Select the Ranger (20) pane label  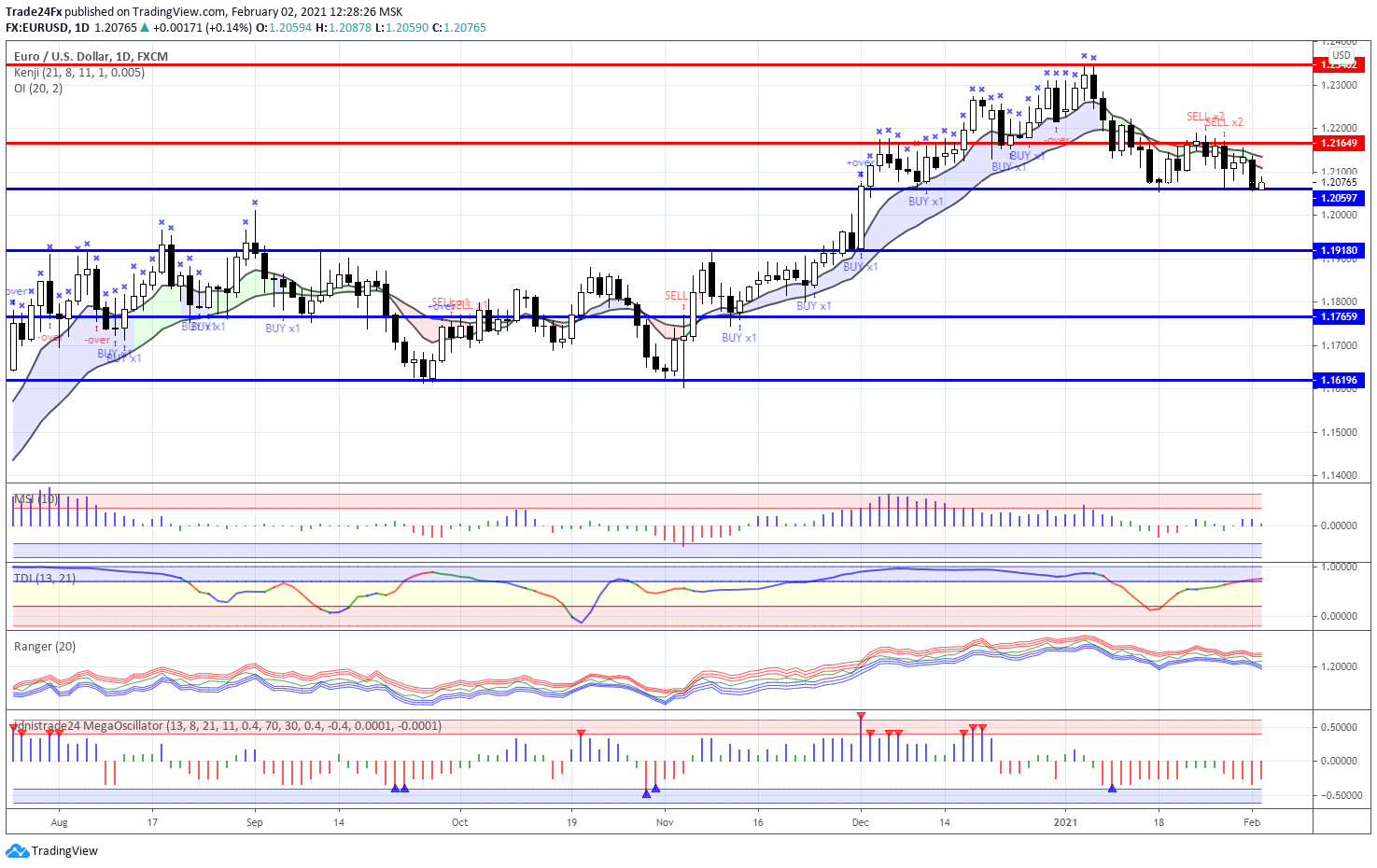click(45, 646)
